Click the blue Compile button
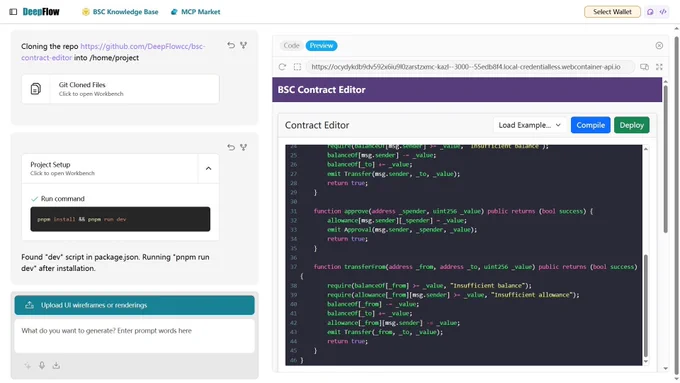The image size is (680, 383). pos(590,125)
